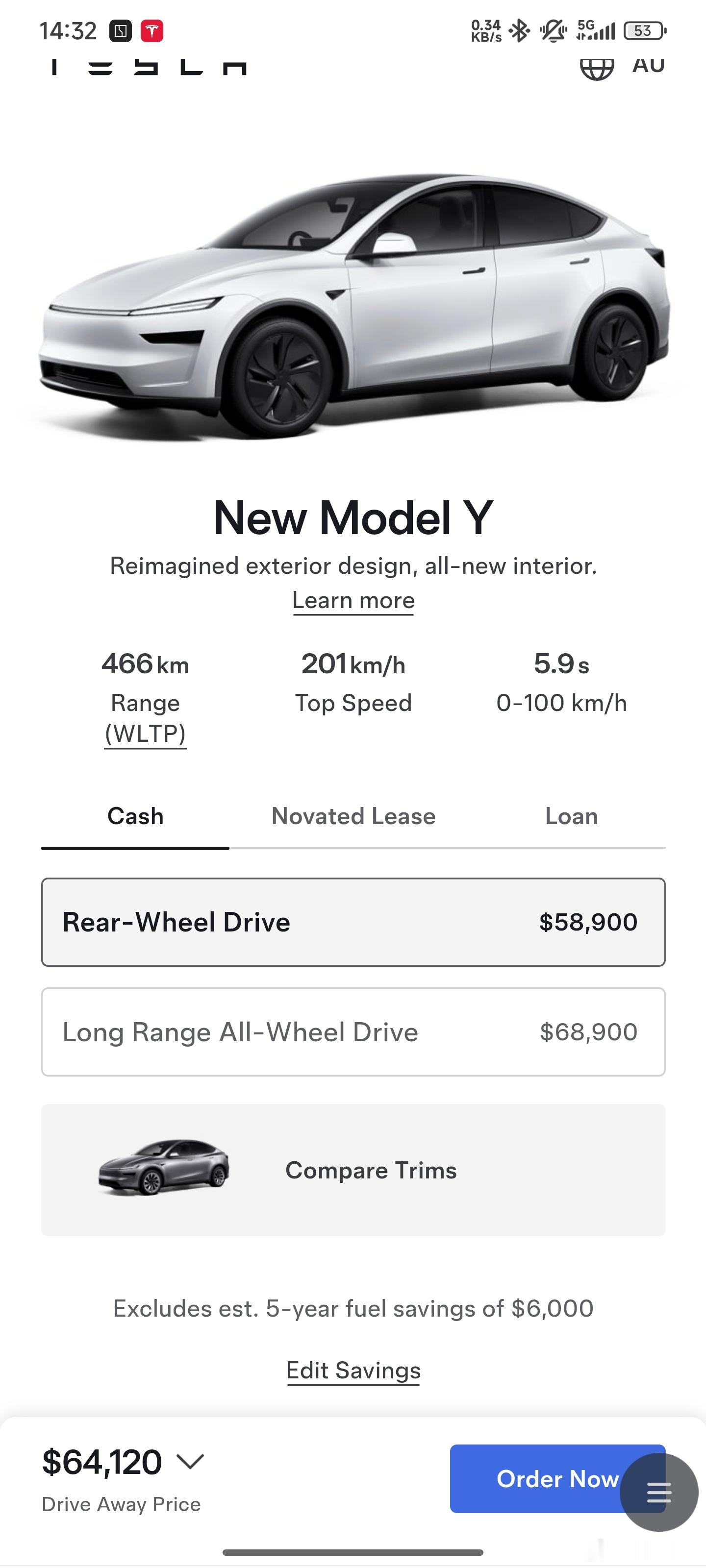Screen dimensions: 706x1568
Task: Select the Cash payment tab
Action: tap(135, 816)
